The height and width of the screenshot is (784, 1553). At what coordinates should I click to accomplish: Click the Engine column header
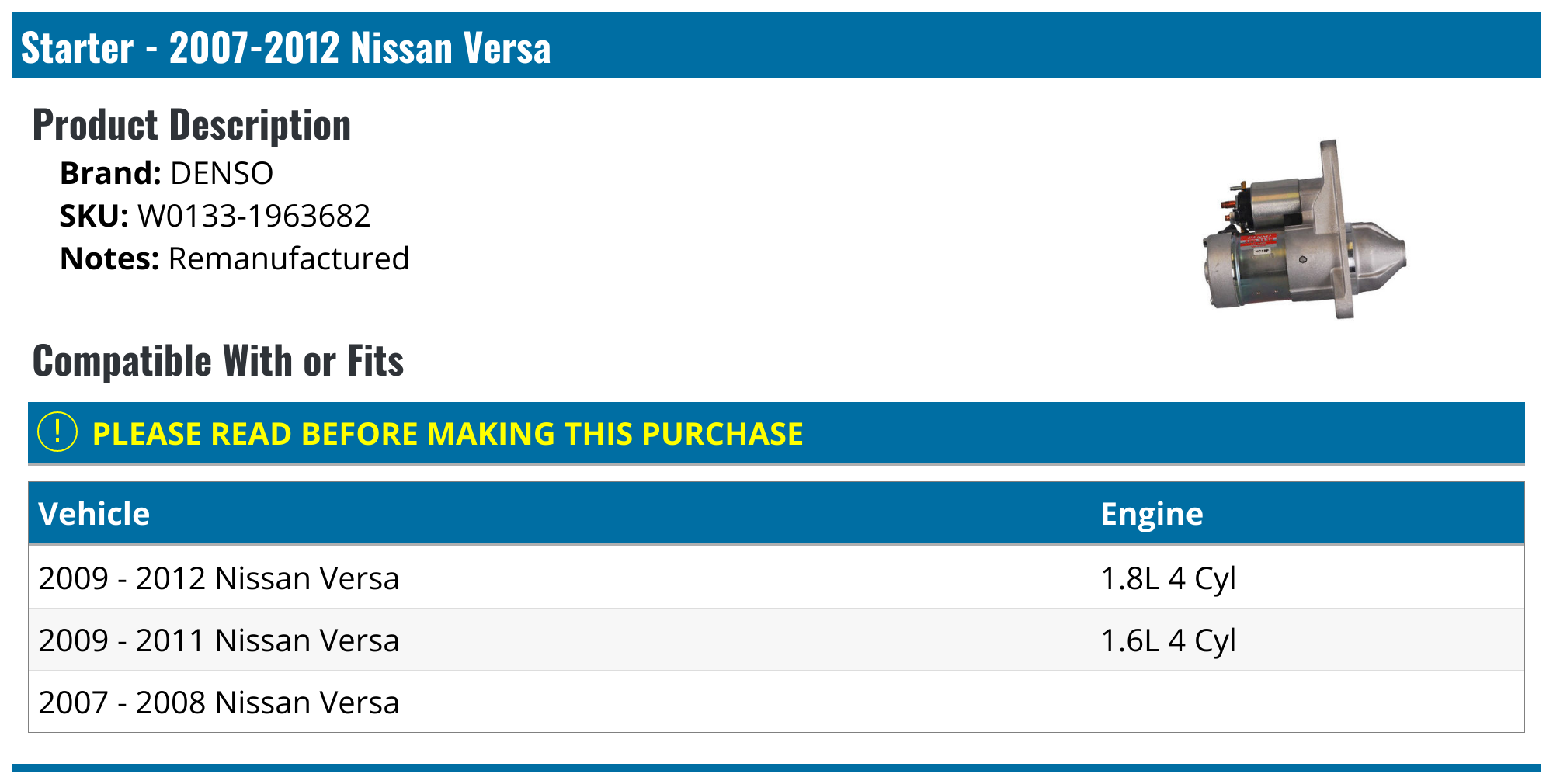point(1152,514)
